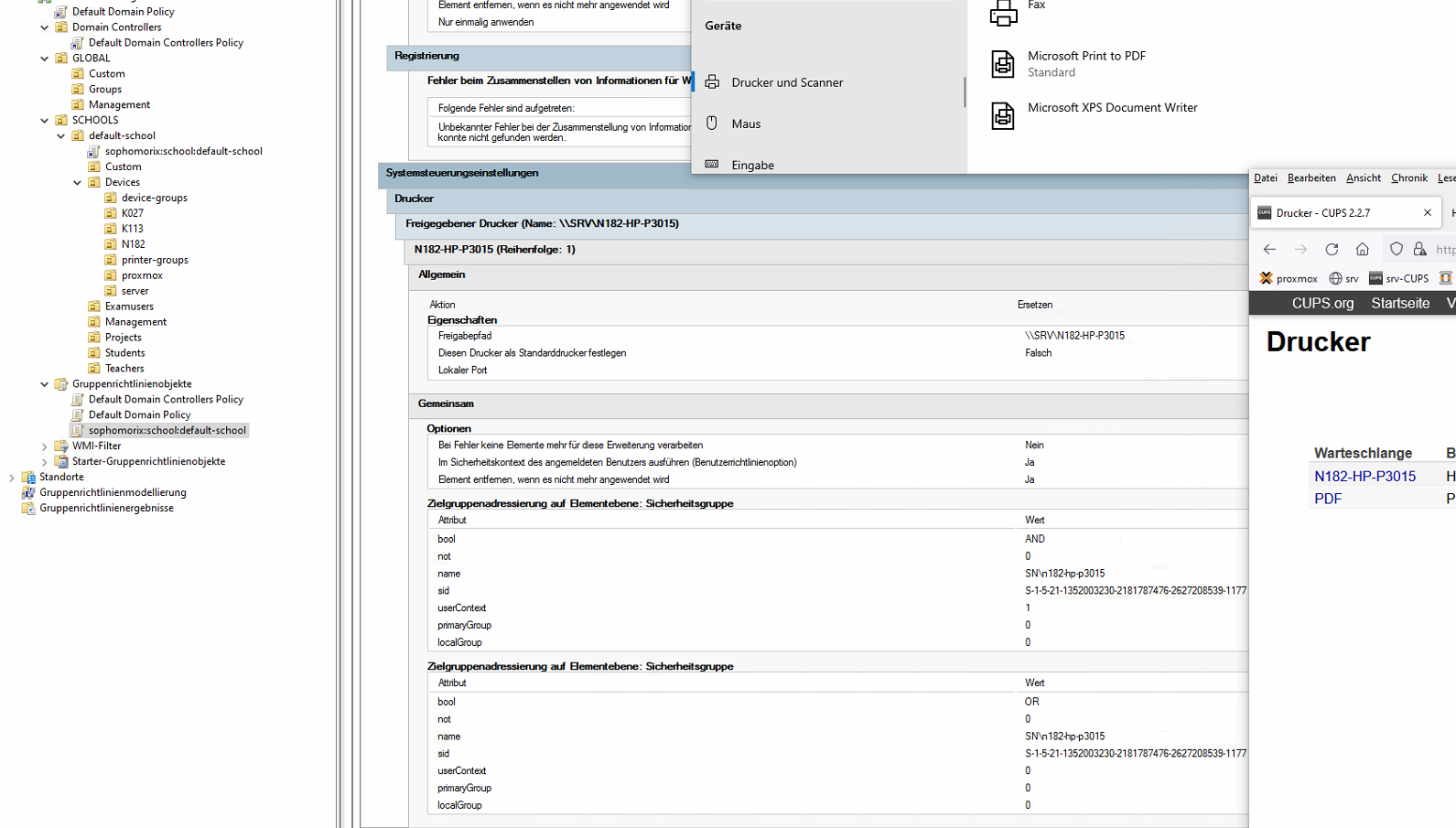The width and height of the screenshot is (1456, 828).
Task: Select the Teachers organizational unit
Action: (124, 369)
